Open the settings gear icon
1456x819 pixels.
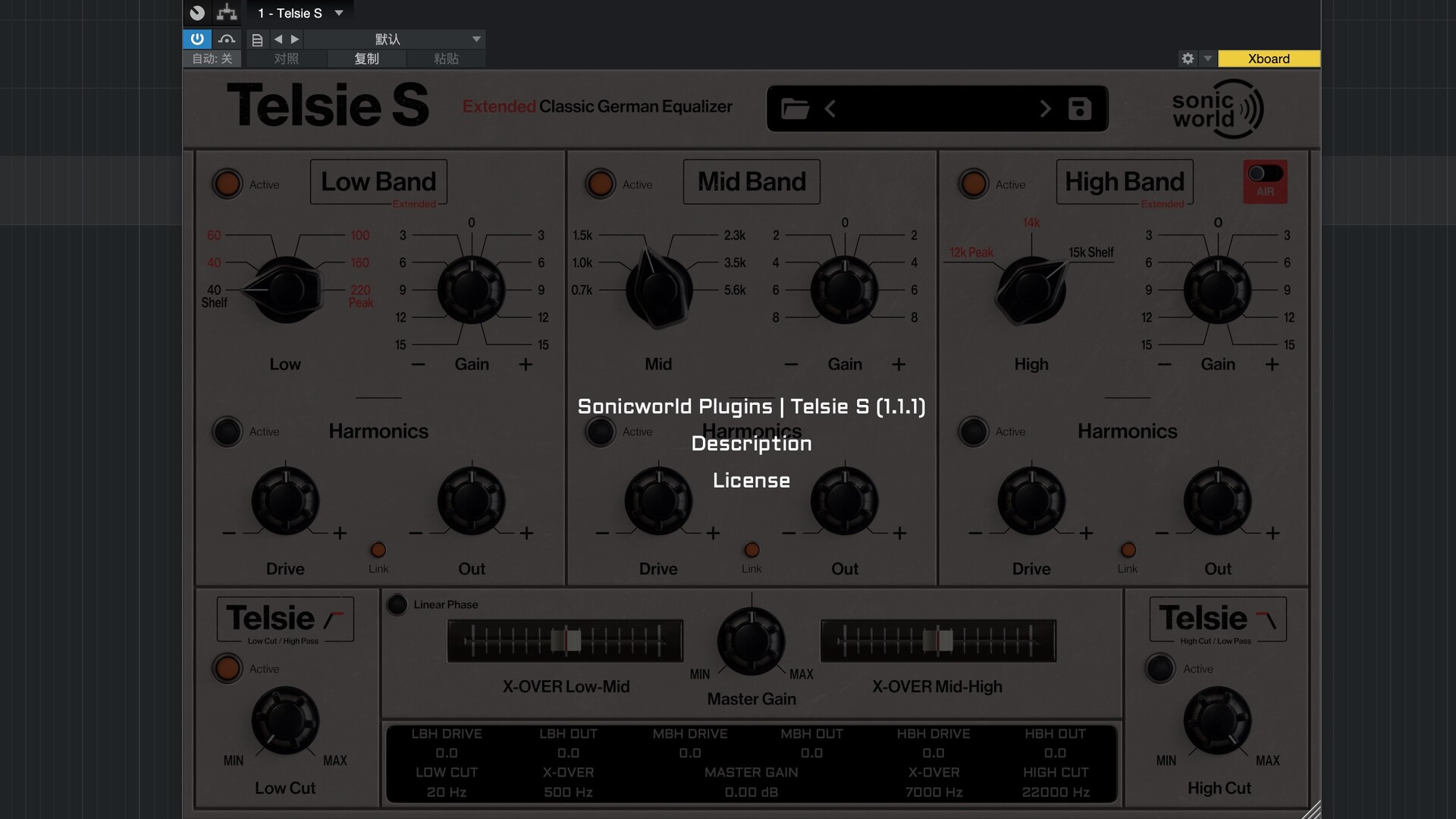pos(1188,58)
